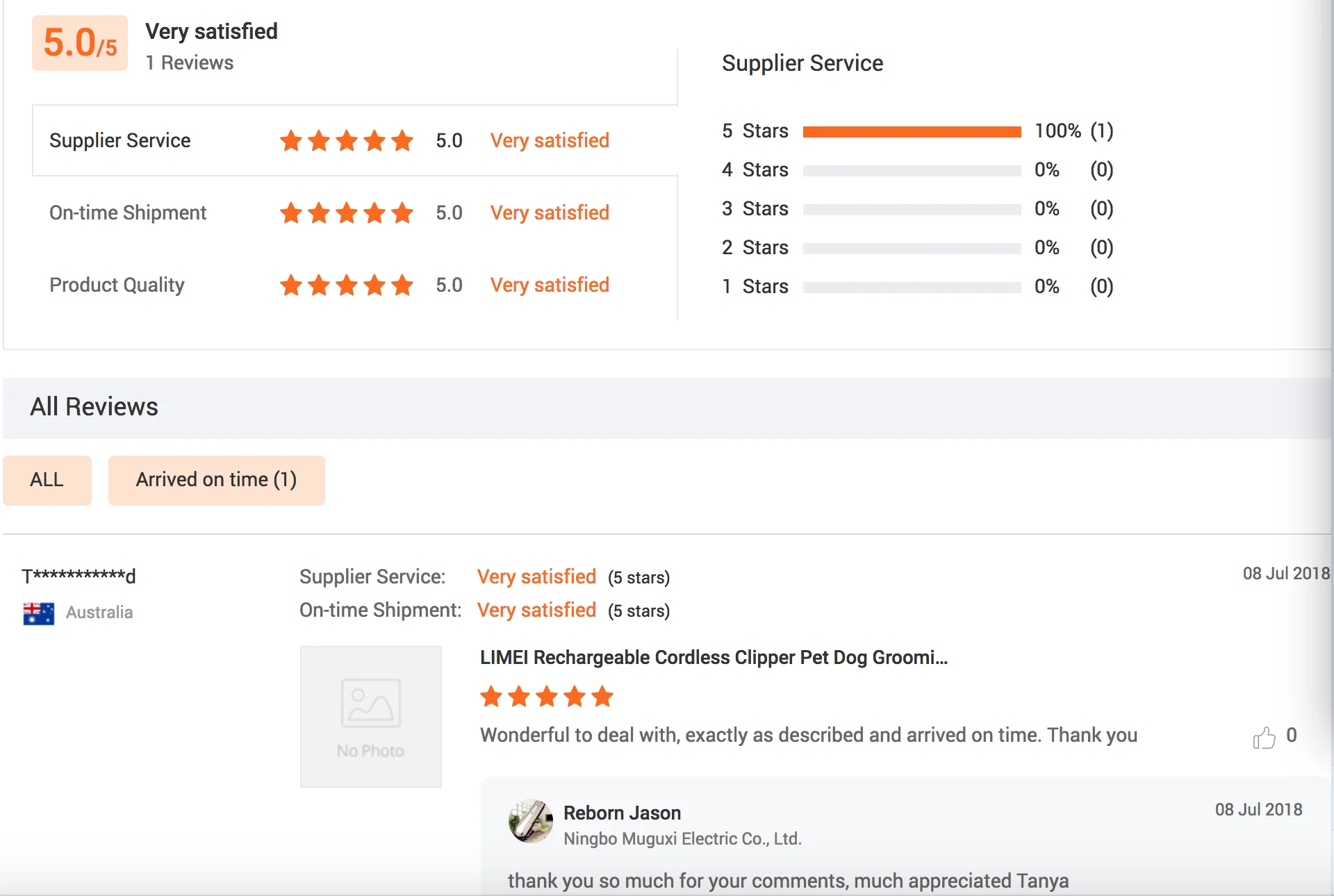
Task: Click the Australia flag icon beside reviewer name
Action: click(x=38, y=613)
